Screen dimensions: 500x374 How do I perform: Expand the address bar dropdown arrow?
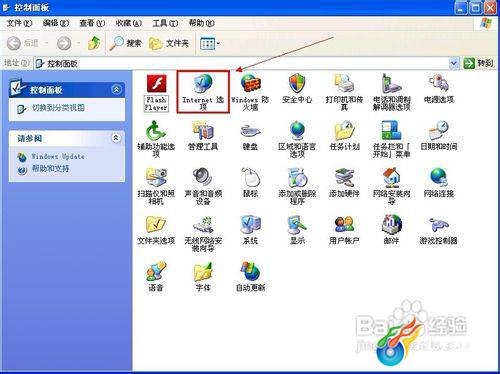[x=454, y=63]
